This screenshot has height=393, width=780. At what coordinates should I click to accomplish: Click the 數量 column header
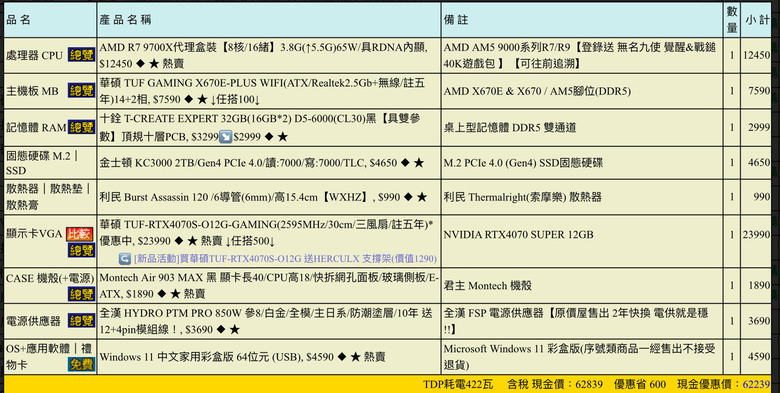click(732, 19)
